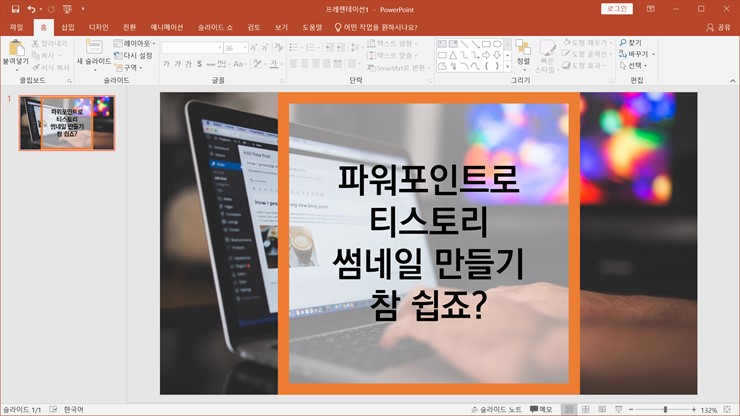Open 클립보드 dialog launcher
Viewport: 740px width, 416px height.
[69, 81]
